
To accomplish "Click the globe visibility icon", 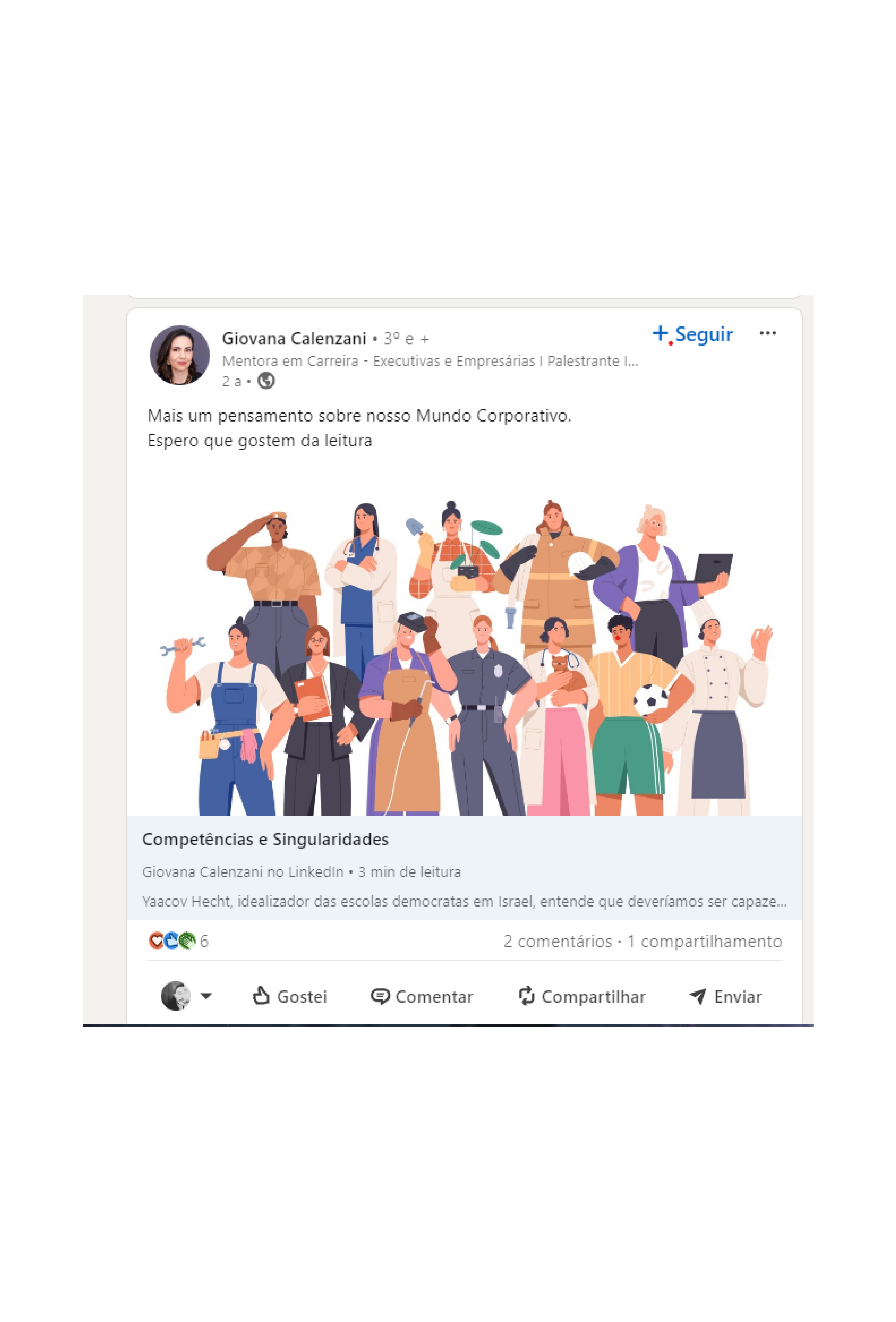I will coord(265,381).
